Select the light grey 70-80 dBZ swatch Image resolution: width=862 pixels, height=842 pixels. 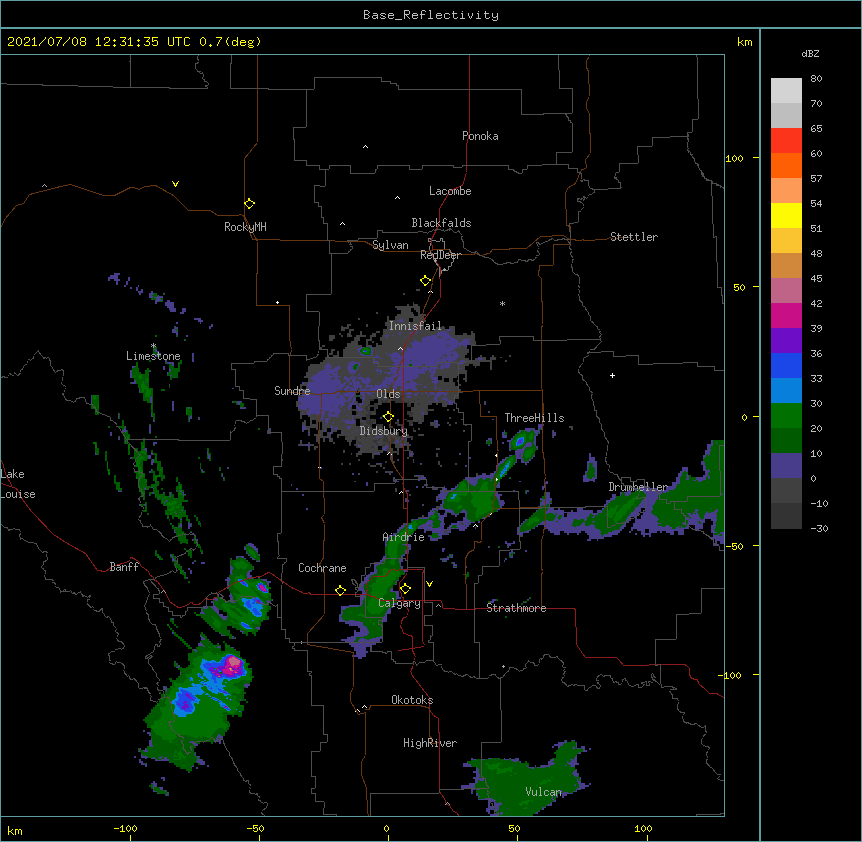click(x=786, y=90)
